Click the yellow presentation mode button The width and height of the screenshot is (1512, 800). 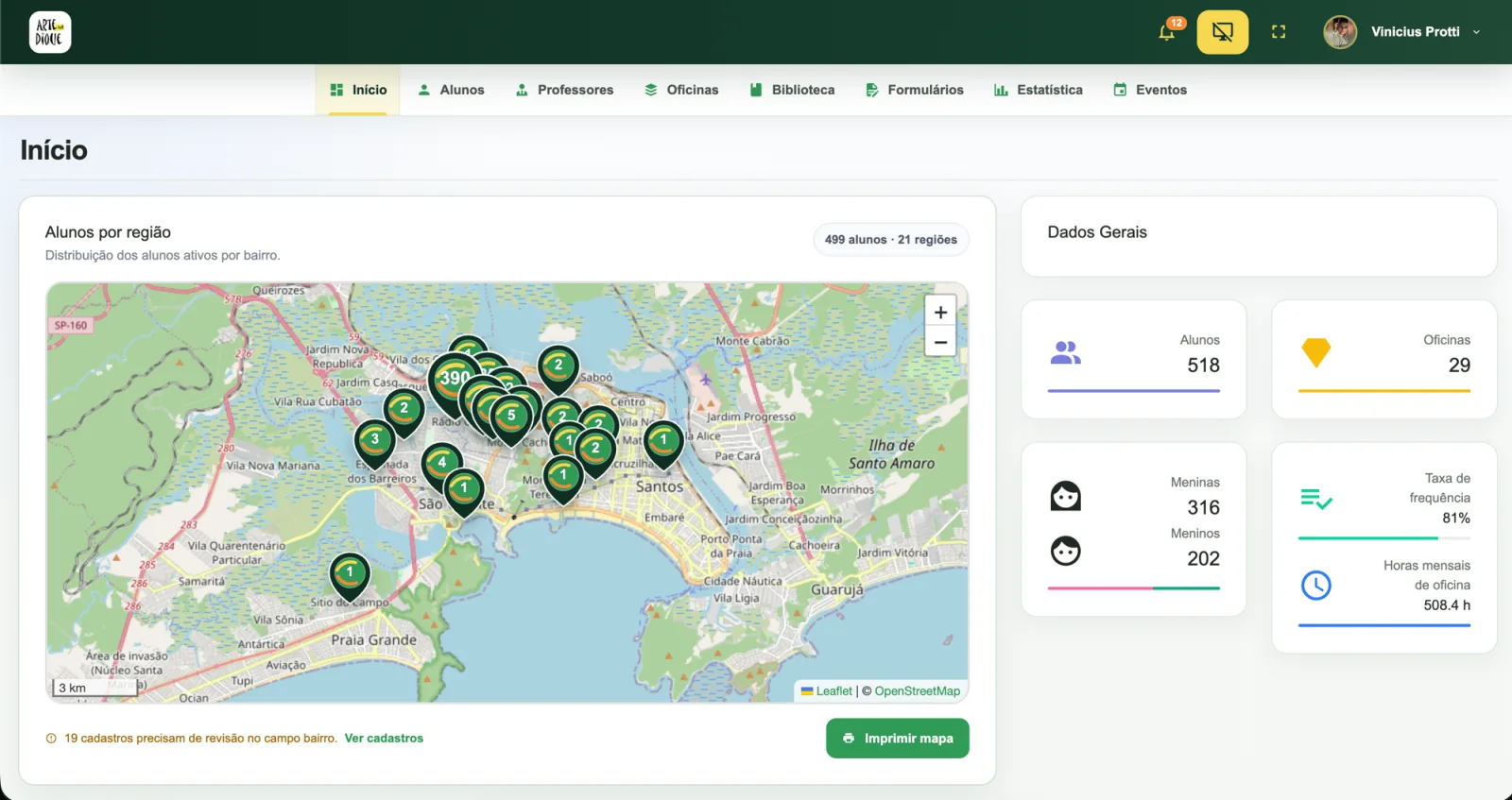pyautogui.click(x=1223, y=32)
